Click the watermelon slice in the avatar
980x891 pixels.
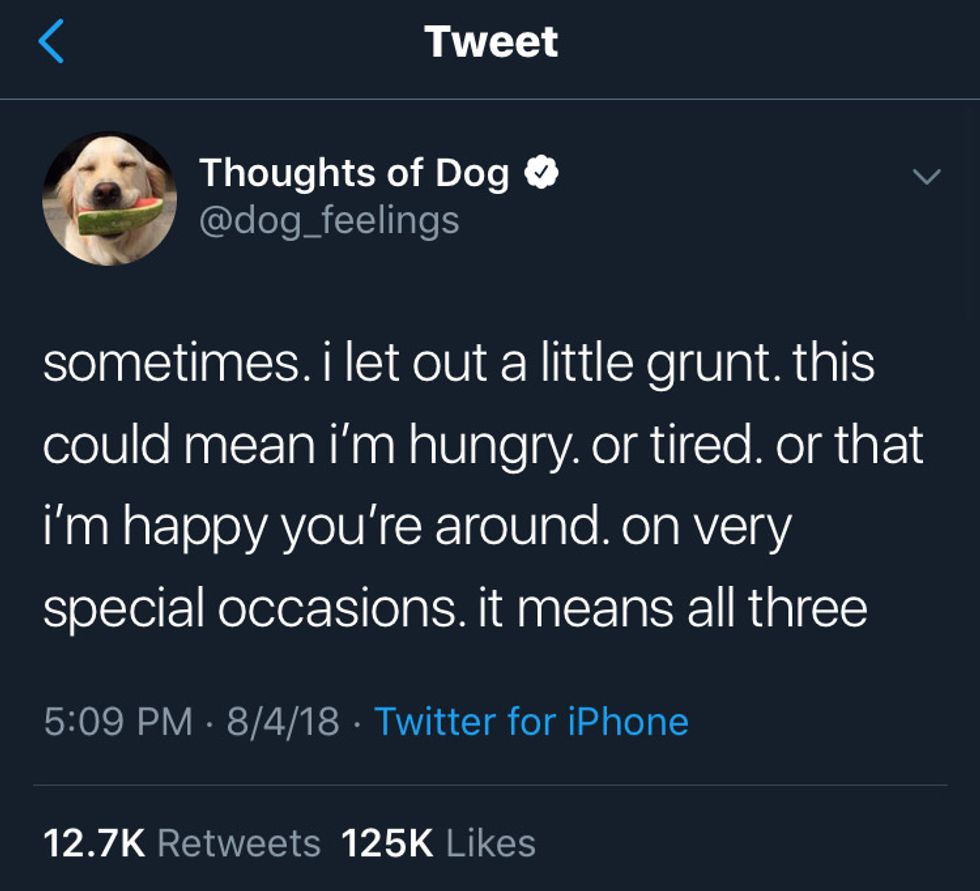tap(119, 216)
